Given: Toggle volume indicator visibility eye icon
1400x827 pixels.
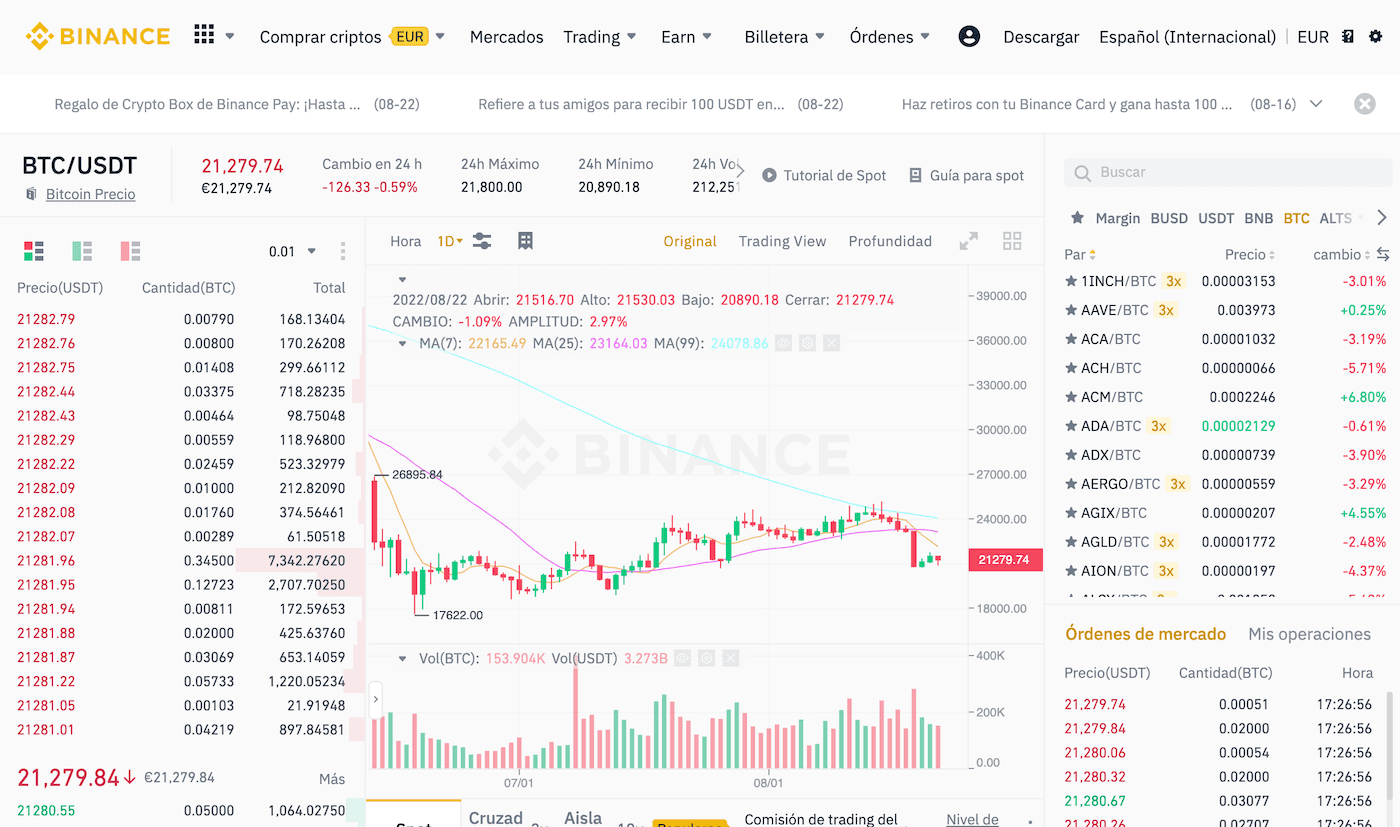Looking at the screenshot, I should (x=682, y=658).
